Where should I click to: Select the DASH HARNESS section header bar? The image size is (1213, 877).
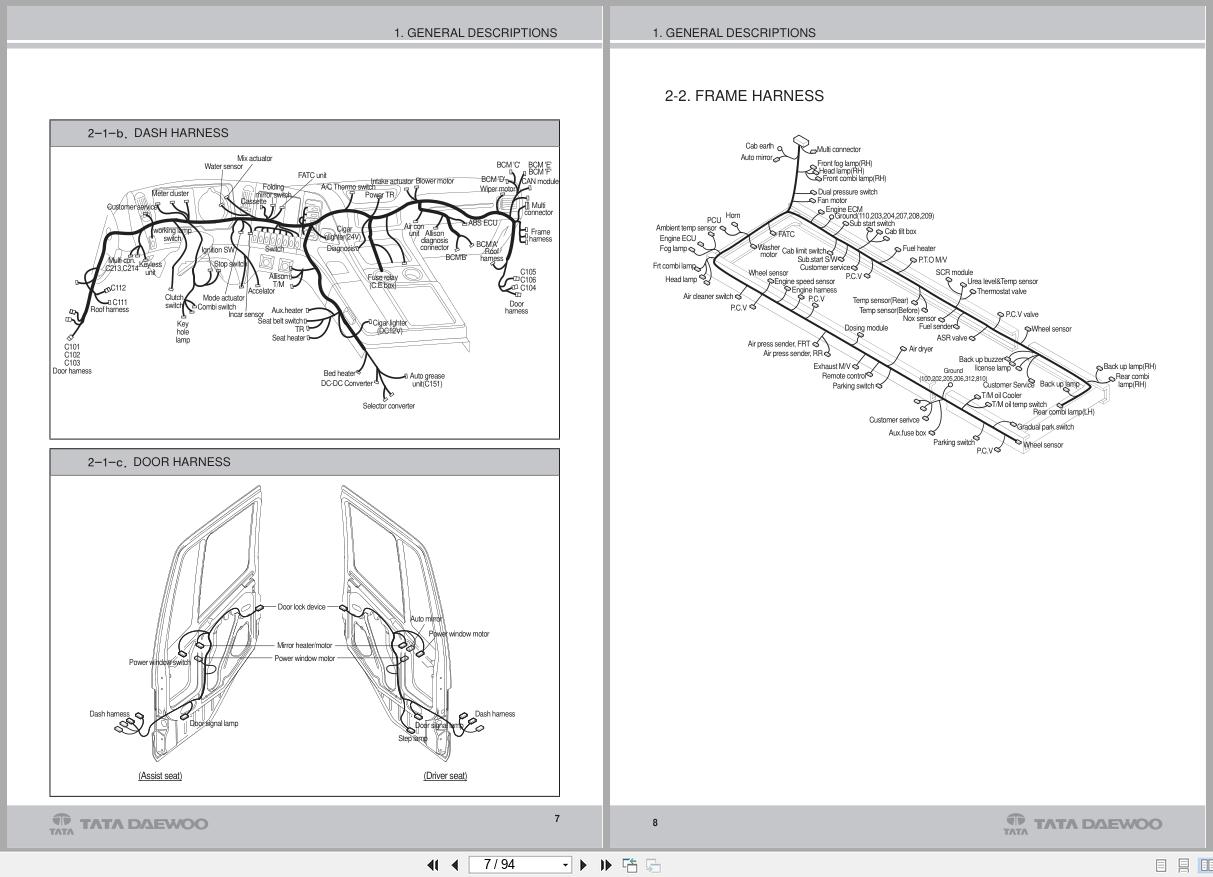click(x=304, y=132)
